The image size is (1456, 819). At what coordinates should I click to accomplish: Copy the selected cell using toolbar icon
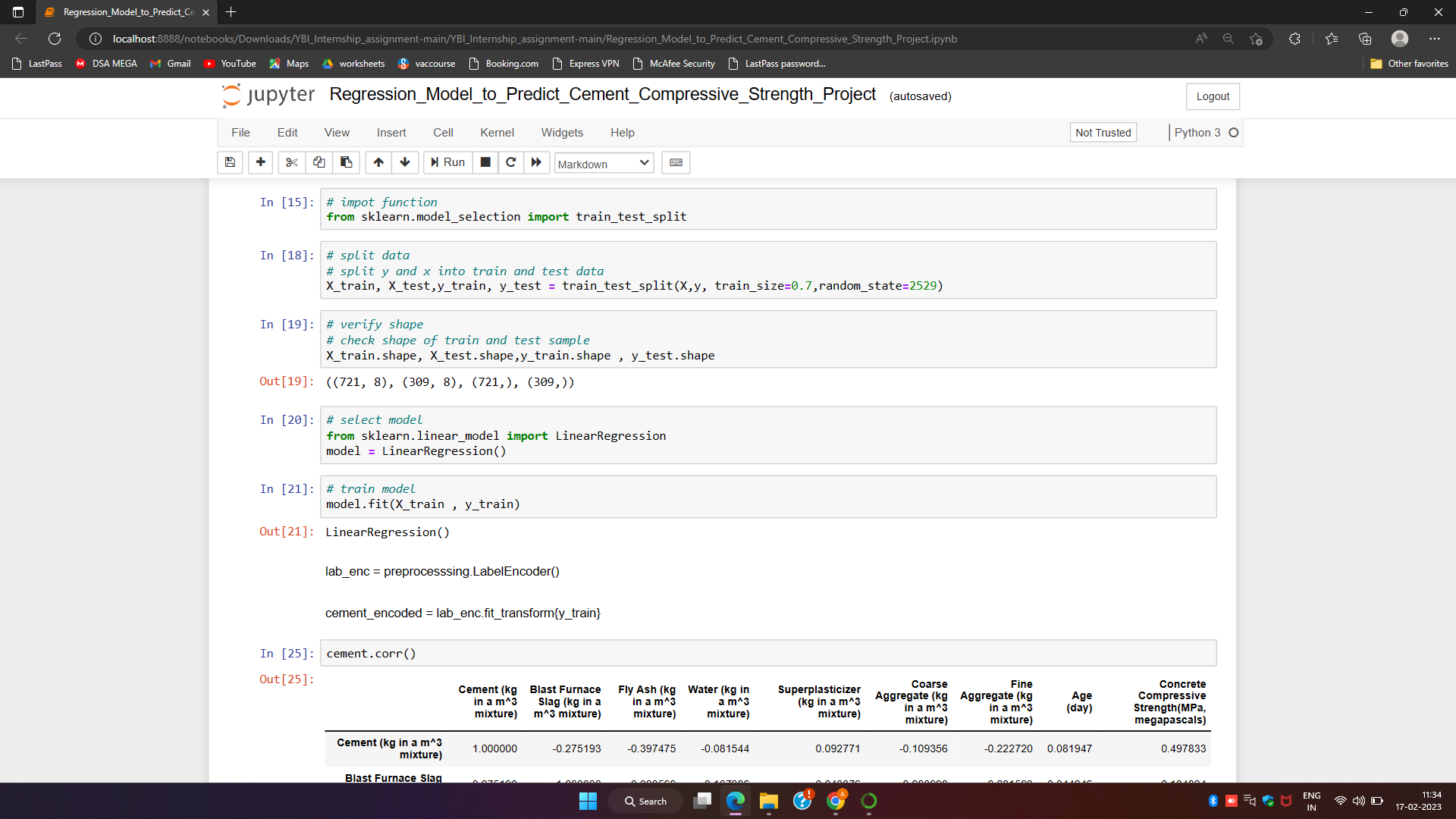click(x=318, y=162)
